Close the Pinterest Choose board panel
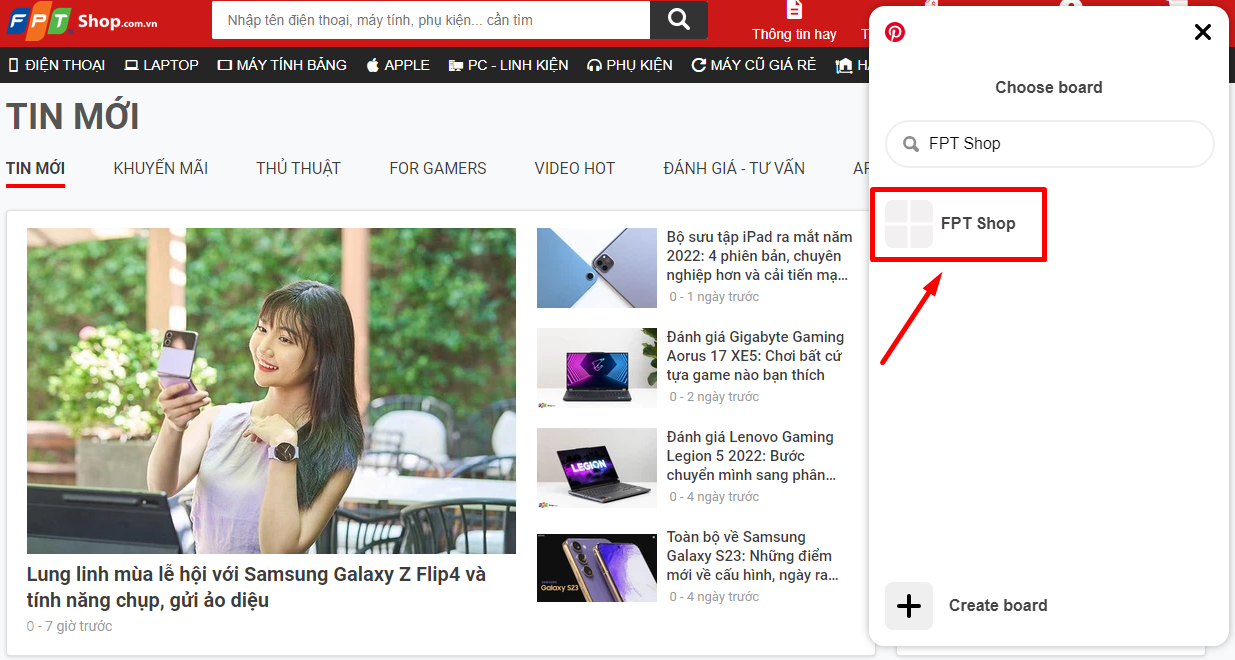The height and width of the screenshot is (660, 1235). (1203, 32)
